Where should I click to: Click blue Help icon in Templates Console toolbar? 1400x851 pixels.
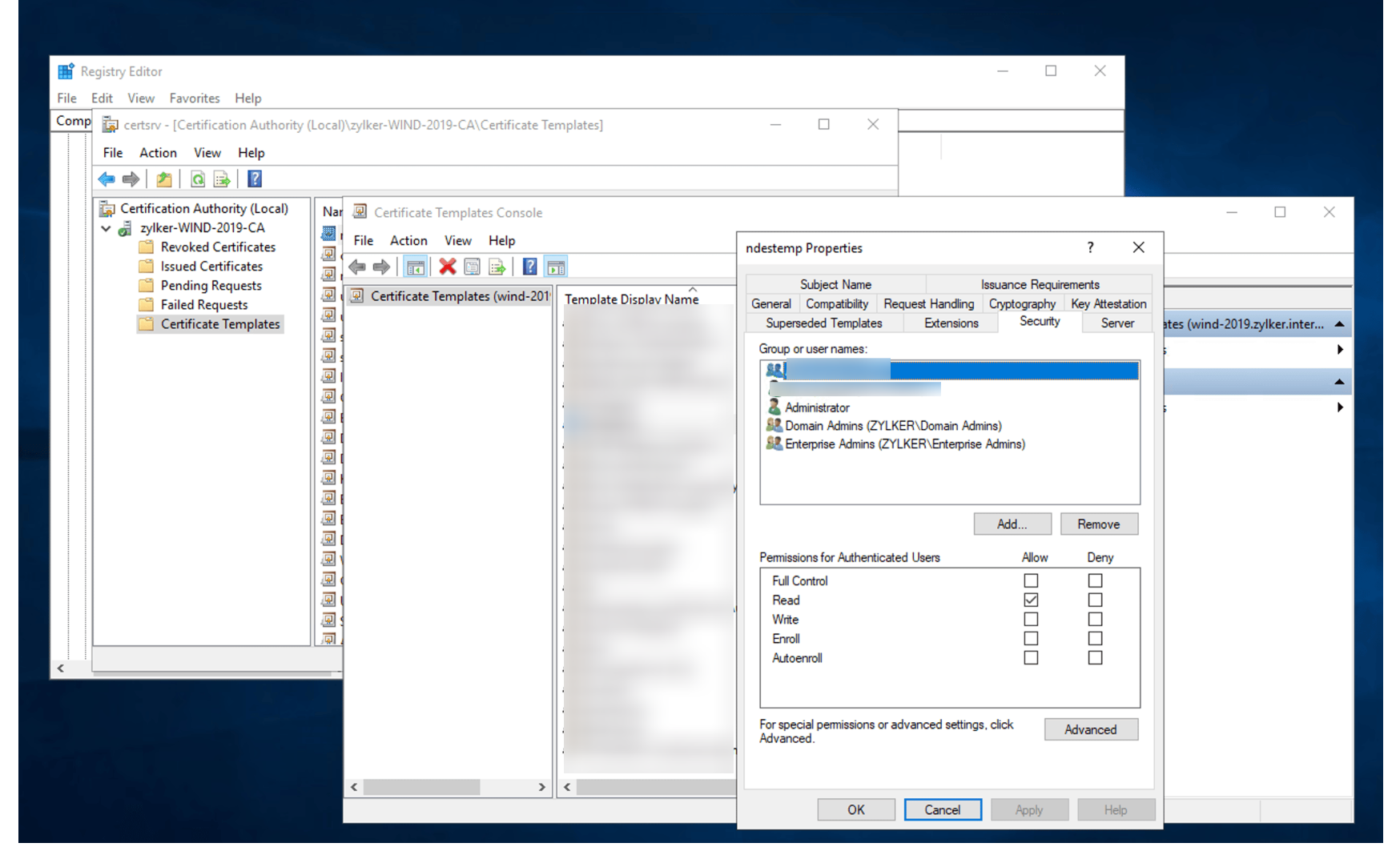(530, 267)
